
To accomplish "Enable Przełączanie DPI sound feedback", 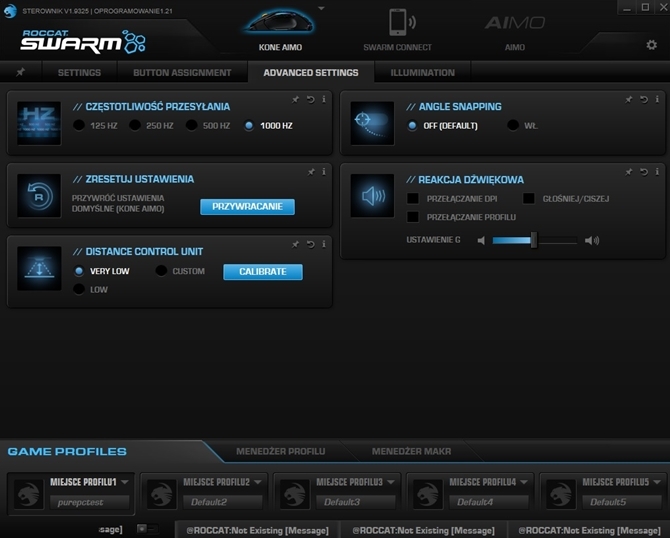I will 413,198.
